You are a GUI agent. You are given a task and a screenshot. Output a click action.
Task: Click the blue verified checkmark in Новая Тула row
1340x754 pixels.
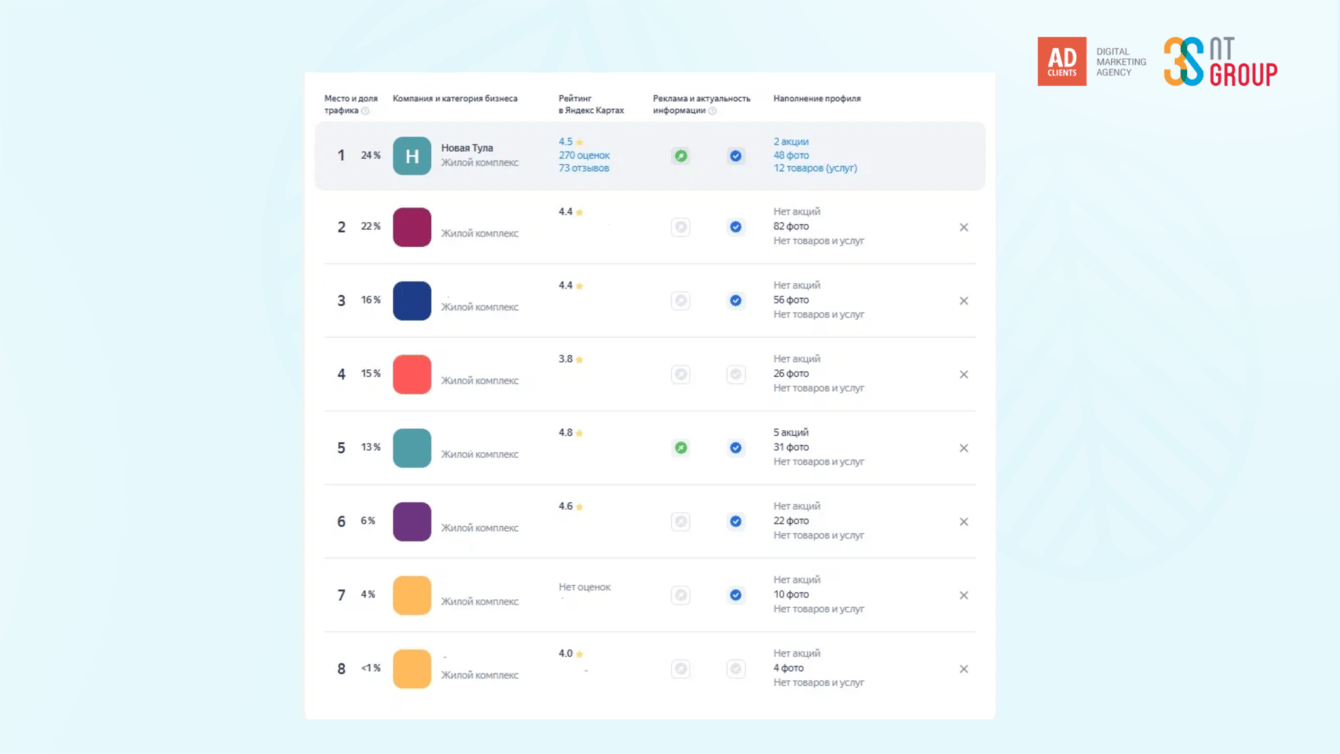[x=735, y=156]
